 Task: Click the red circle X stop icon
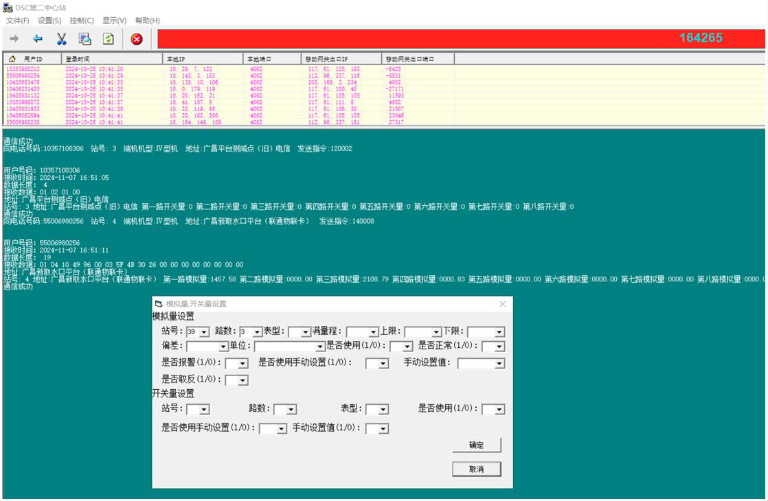coord(137,39)
